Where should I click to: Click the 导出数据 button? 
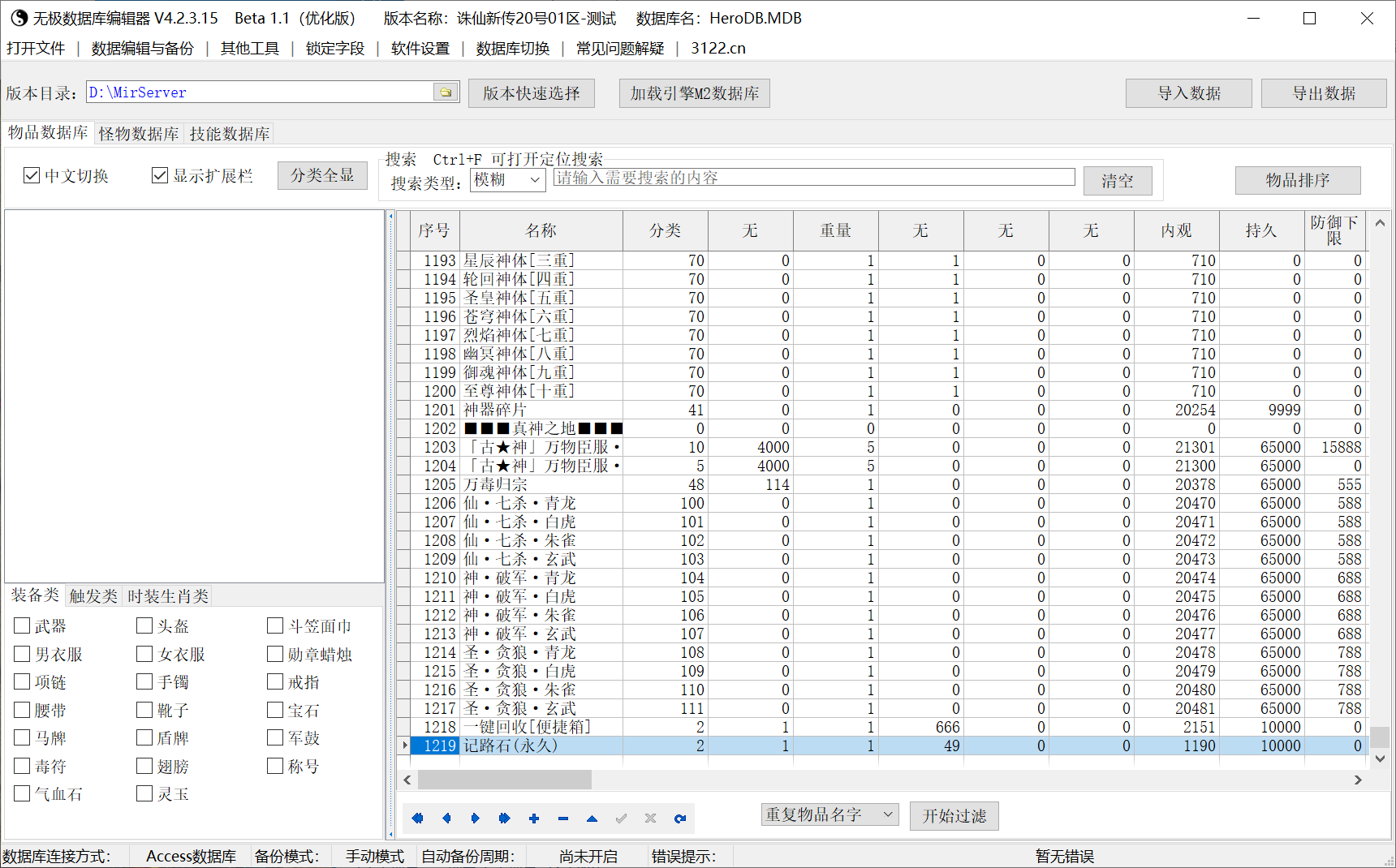click(1325, 93)
